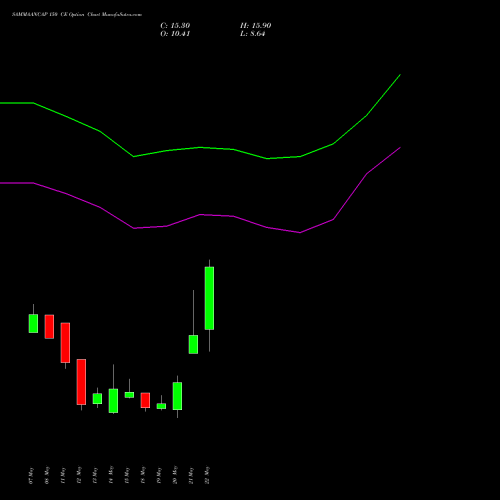Click the '15 May' date axis label
Screen dimensions: 500x500
tap(127, 476)
